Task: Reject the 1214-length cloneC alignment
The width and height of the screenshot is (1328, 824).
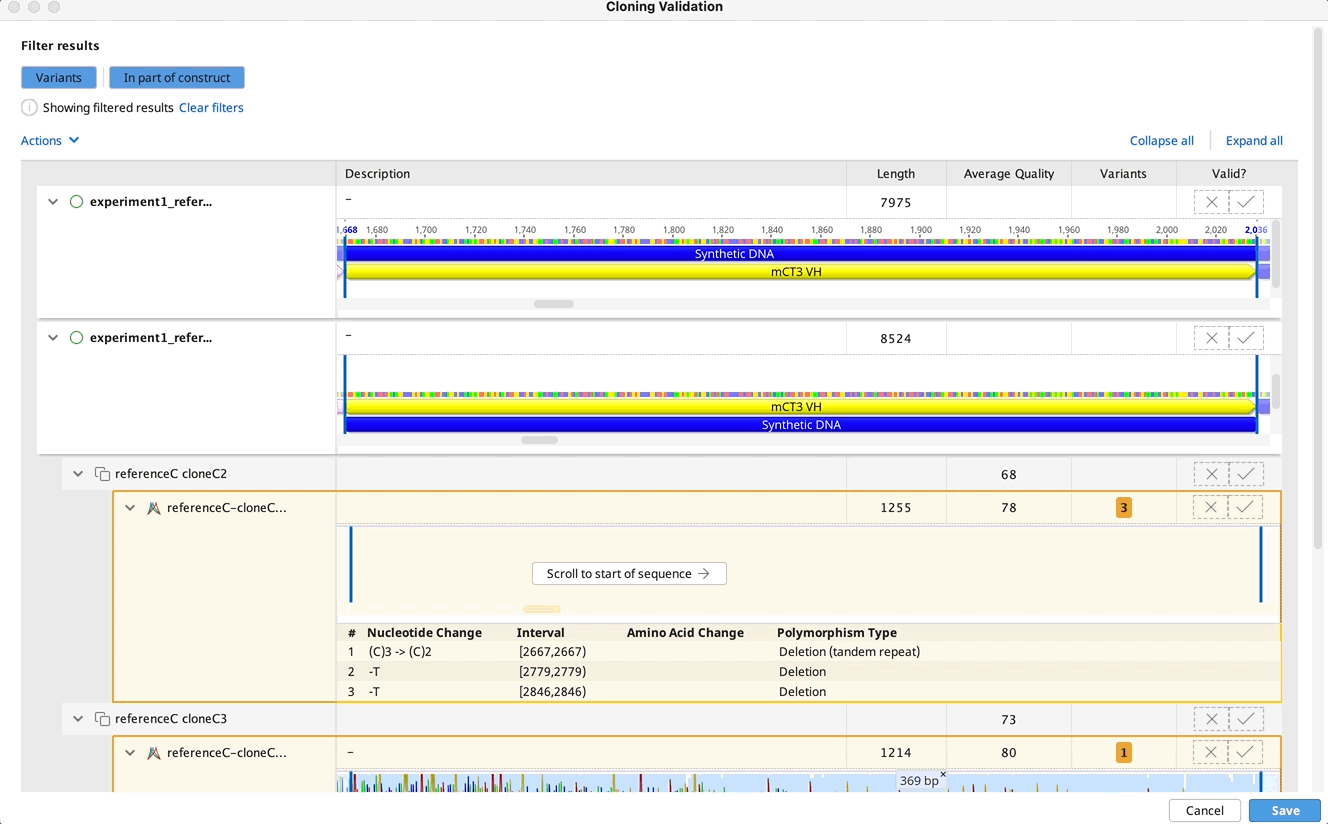Action: tap(1210, 752)
